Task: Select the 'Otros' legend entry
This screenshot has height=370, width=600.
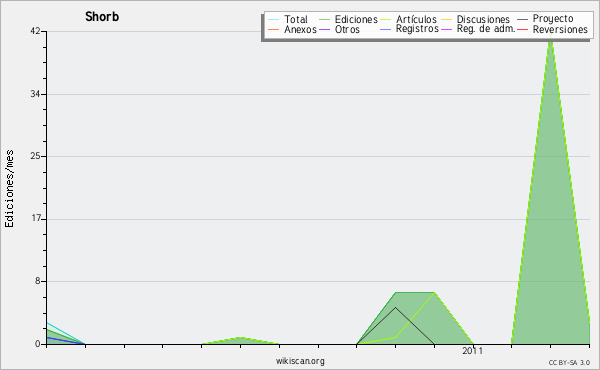Action: (x=347, y=29)
